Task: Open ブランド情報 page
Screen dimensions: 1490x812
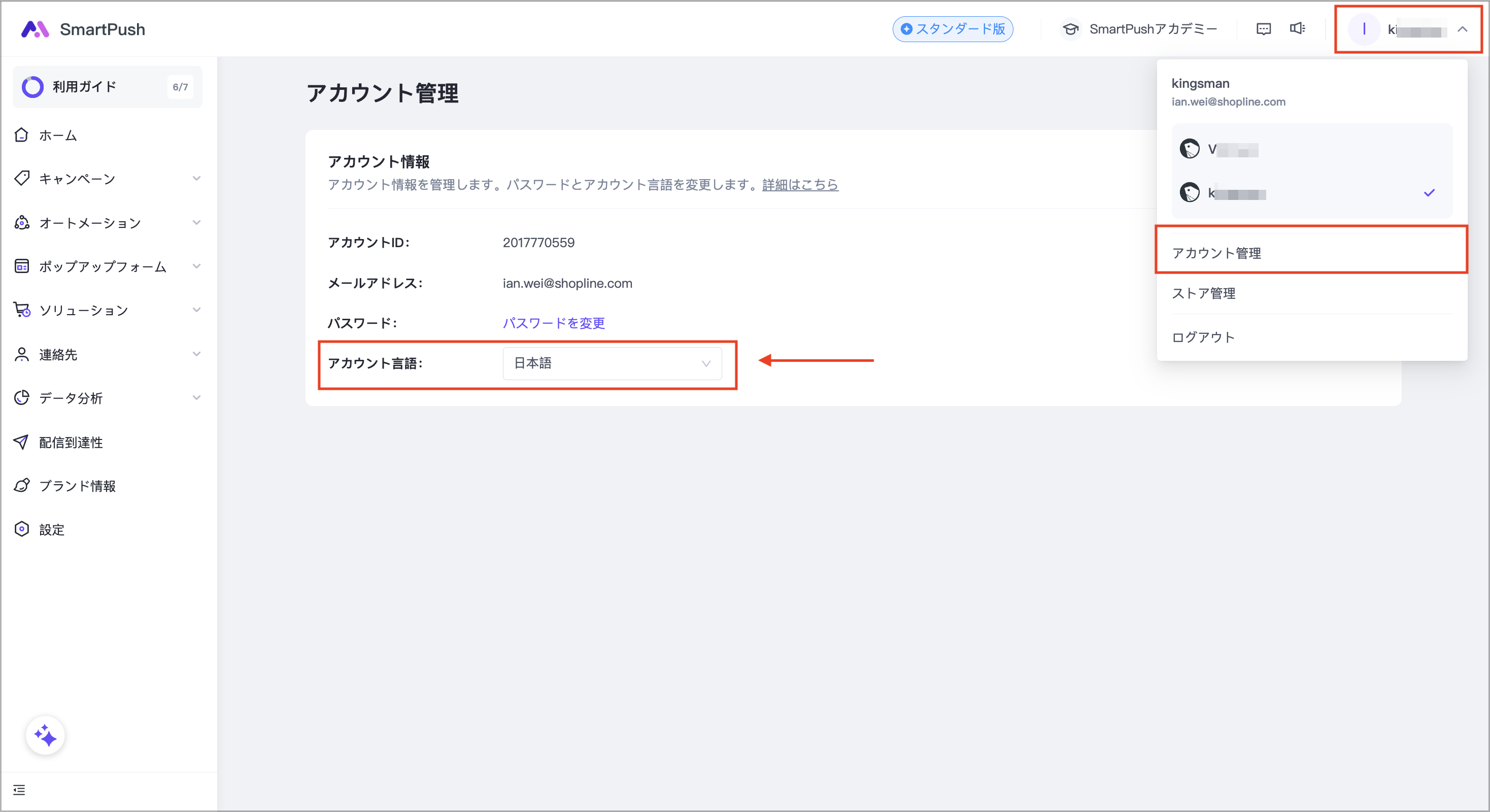Action: tap(77, 486)
